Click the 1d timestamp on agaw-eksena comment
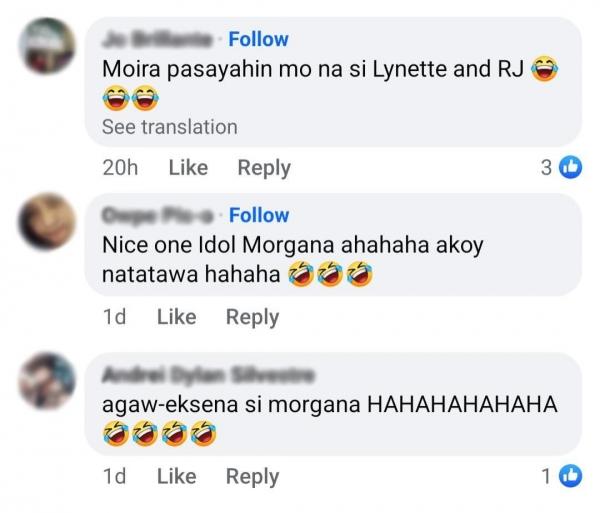 click(x=115, y=477)
